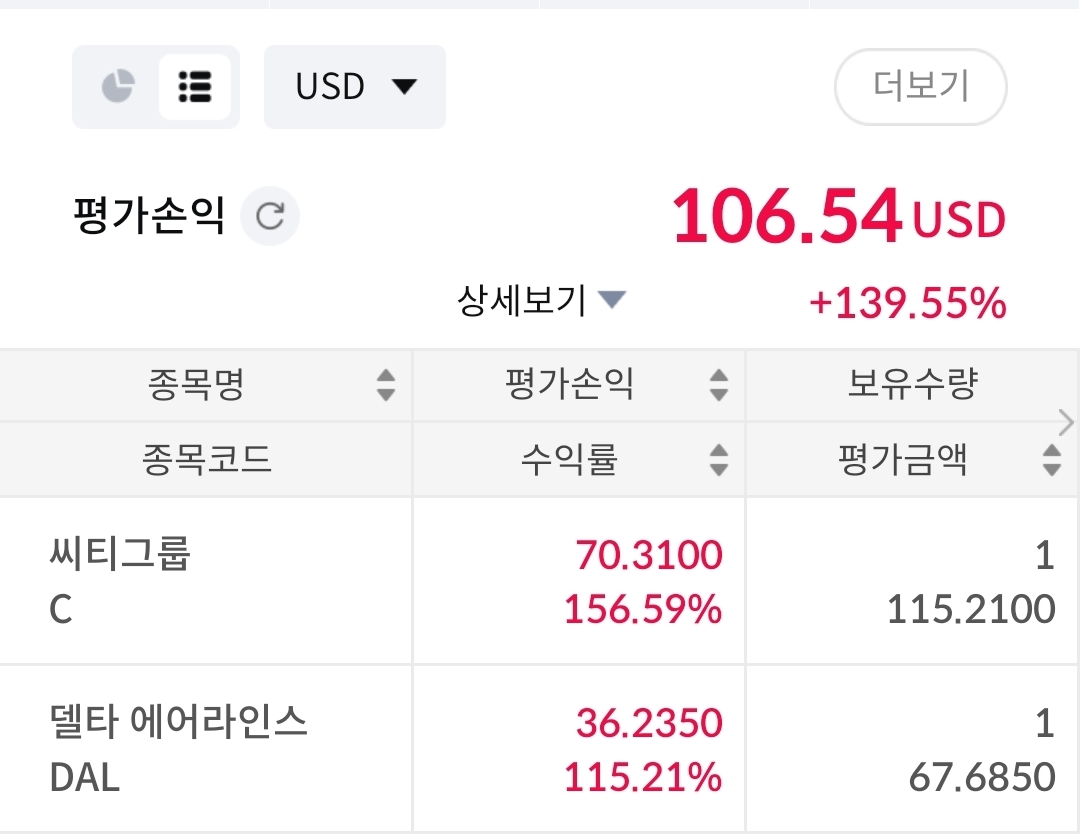The width and height of the screenshot is (1080, 837).
Task: Tap the DAL ticker code
Action: pyautogui.click(x=85, y=777)
